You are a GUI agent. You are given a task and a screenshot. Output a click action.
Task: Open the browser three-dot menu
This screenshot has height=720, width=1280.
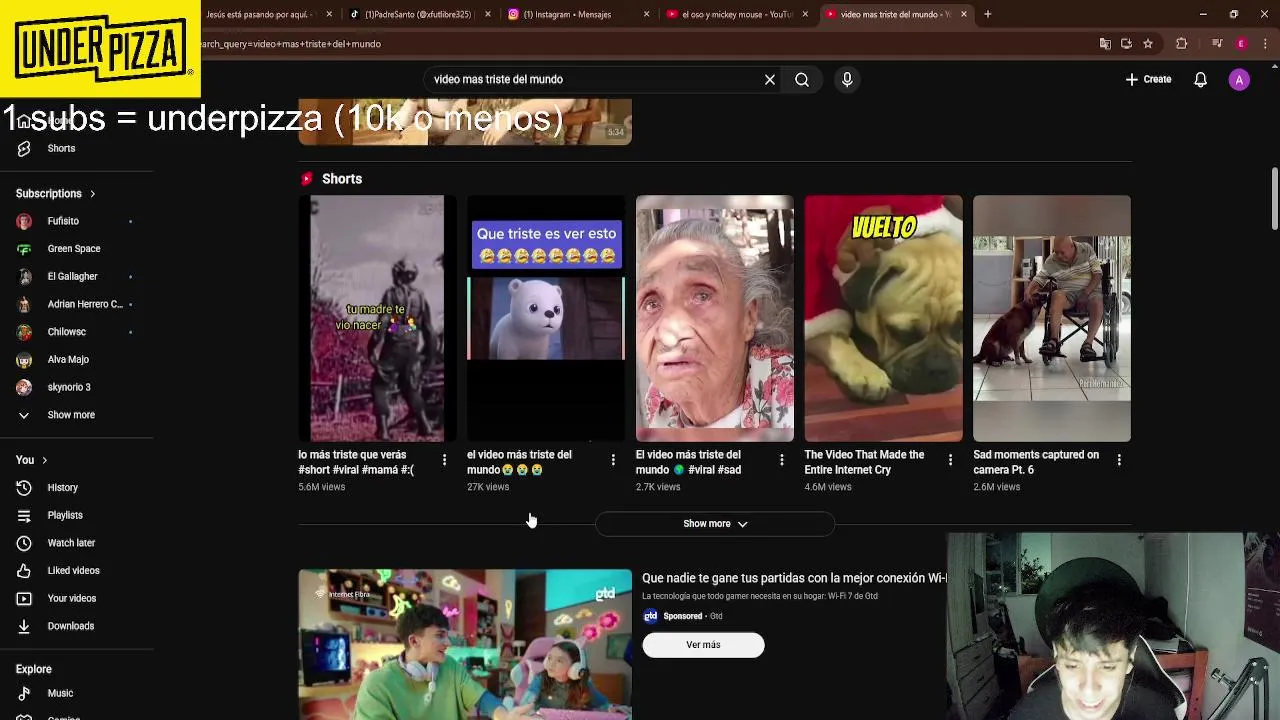coord(1265,44)
